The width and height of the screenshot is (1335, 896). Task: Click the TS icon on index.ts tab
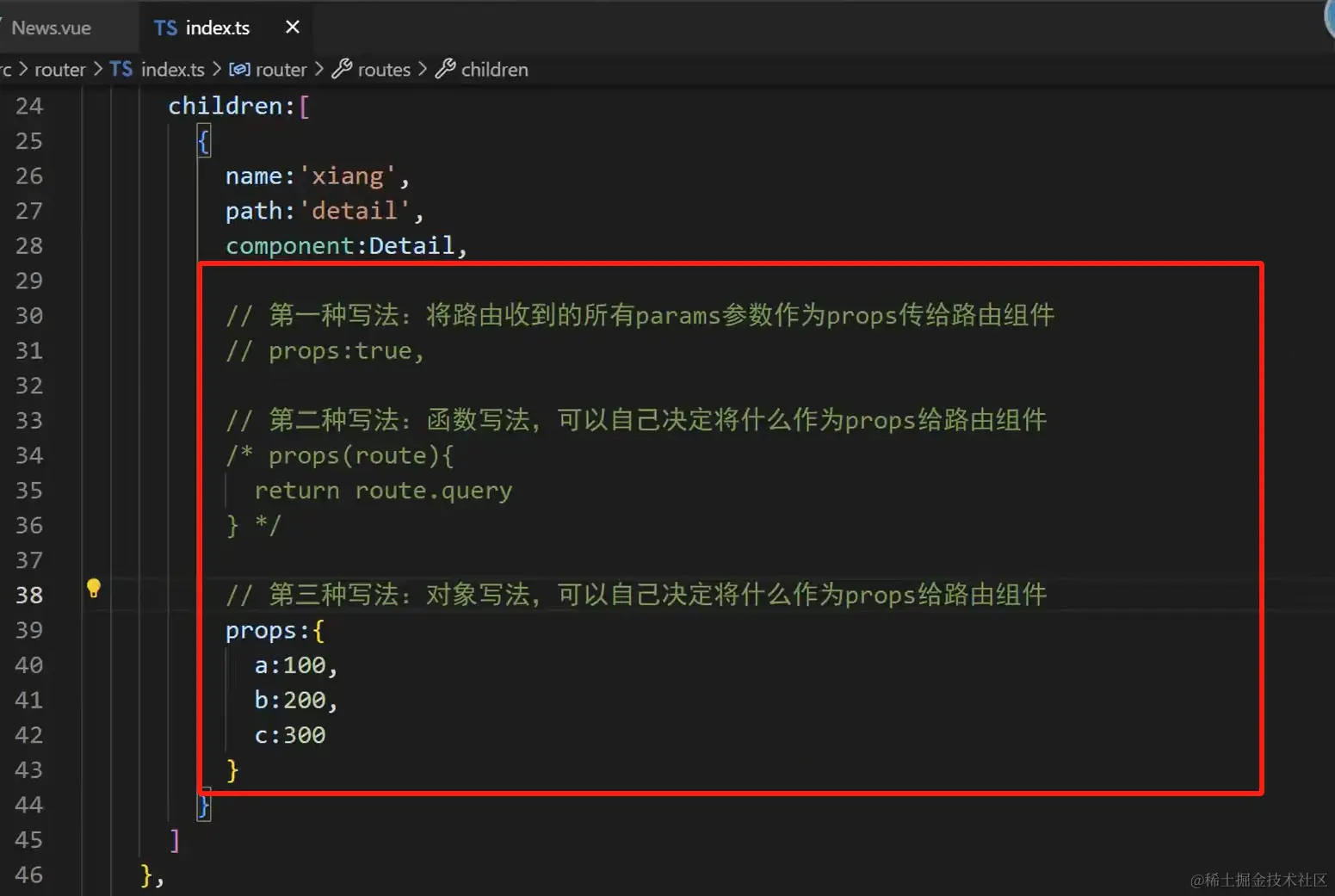tap(165, 28)
